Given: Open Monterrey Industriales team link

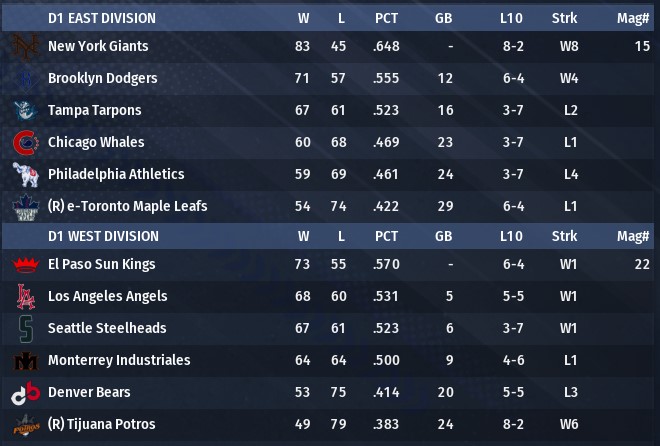Looking at the screenshot, I should [119, 360].
